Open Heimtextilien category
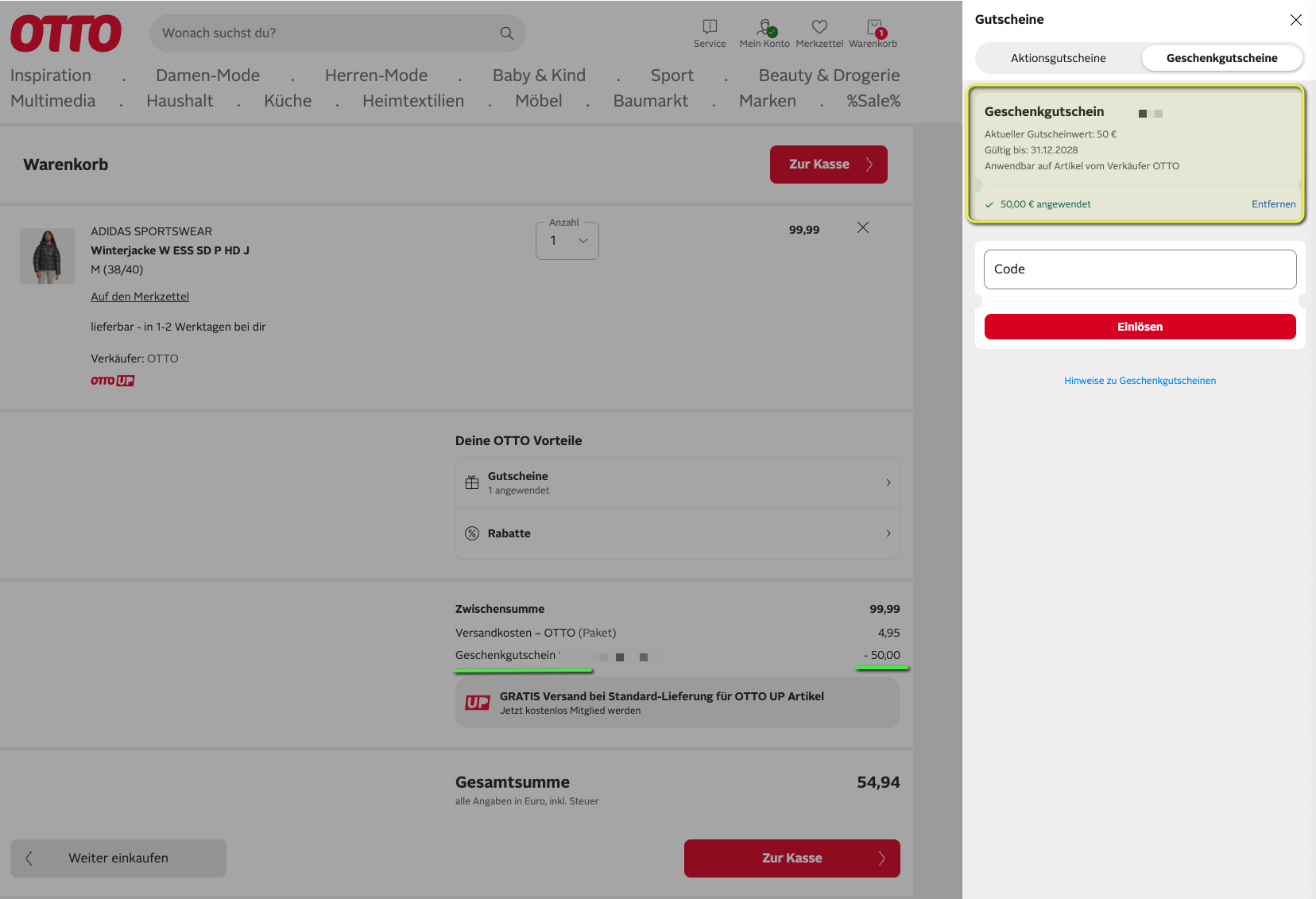The image size is (1316, 899). pyautogui.click(x=413, y=101)
